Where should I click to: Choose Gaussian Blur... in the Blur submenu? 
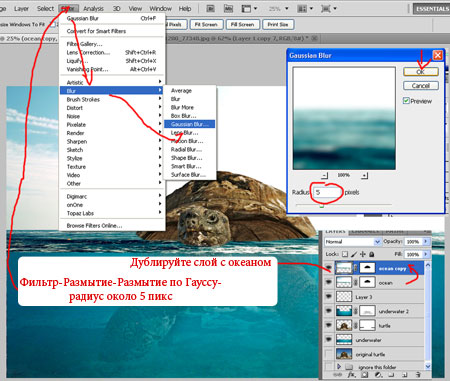[190, 124]
